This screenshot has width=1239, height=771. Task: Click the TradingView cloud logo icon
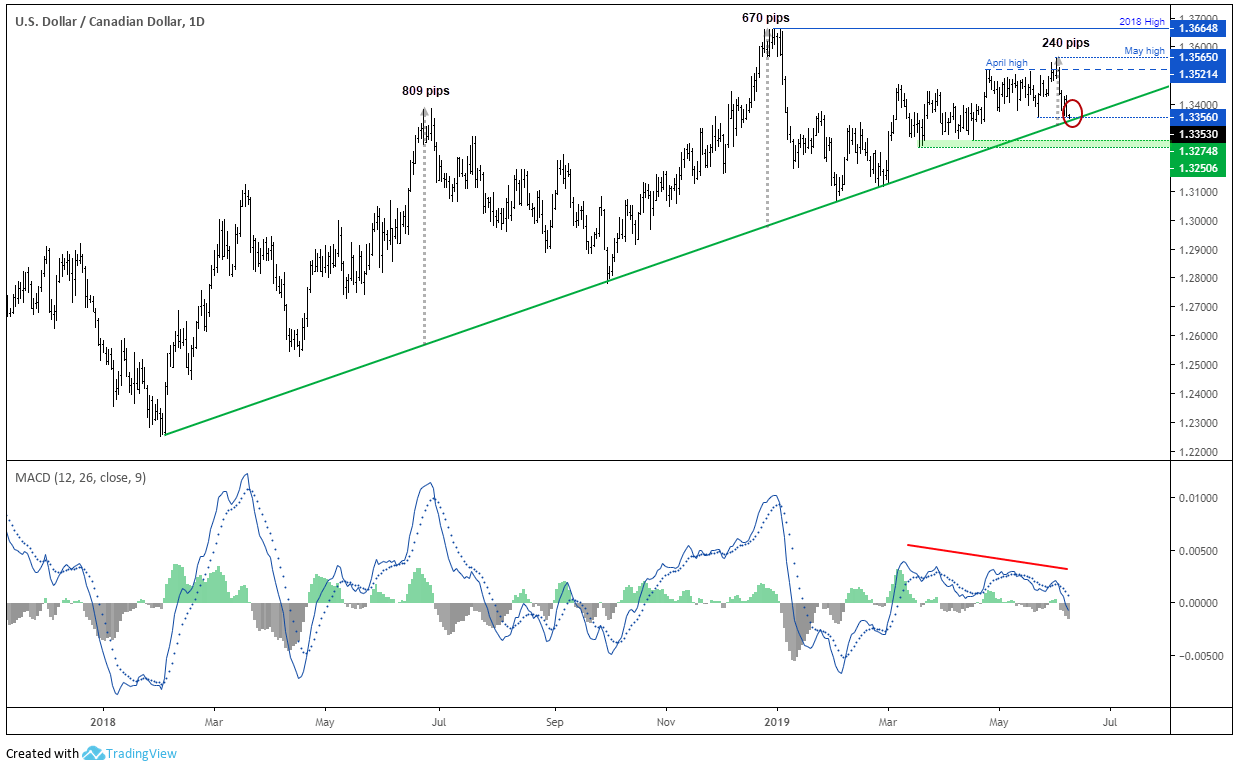pos(94,753)
